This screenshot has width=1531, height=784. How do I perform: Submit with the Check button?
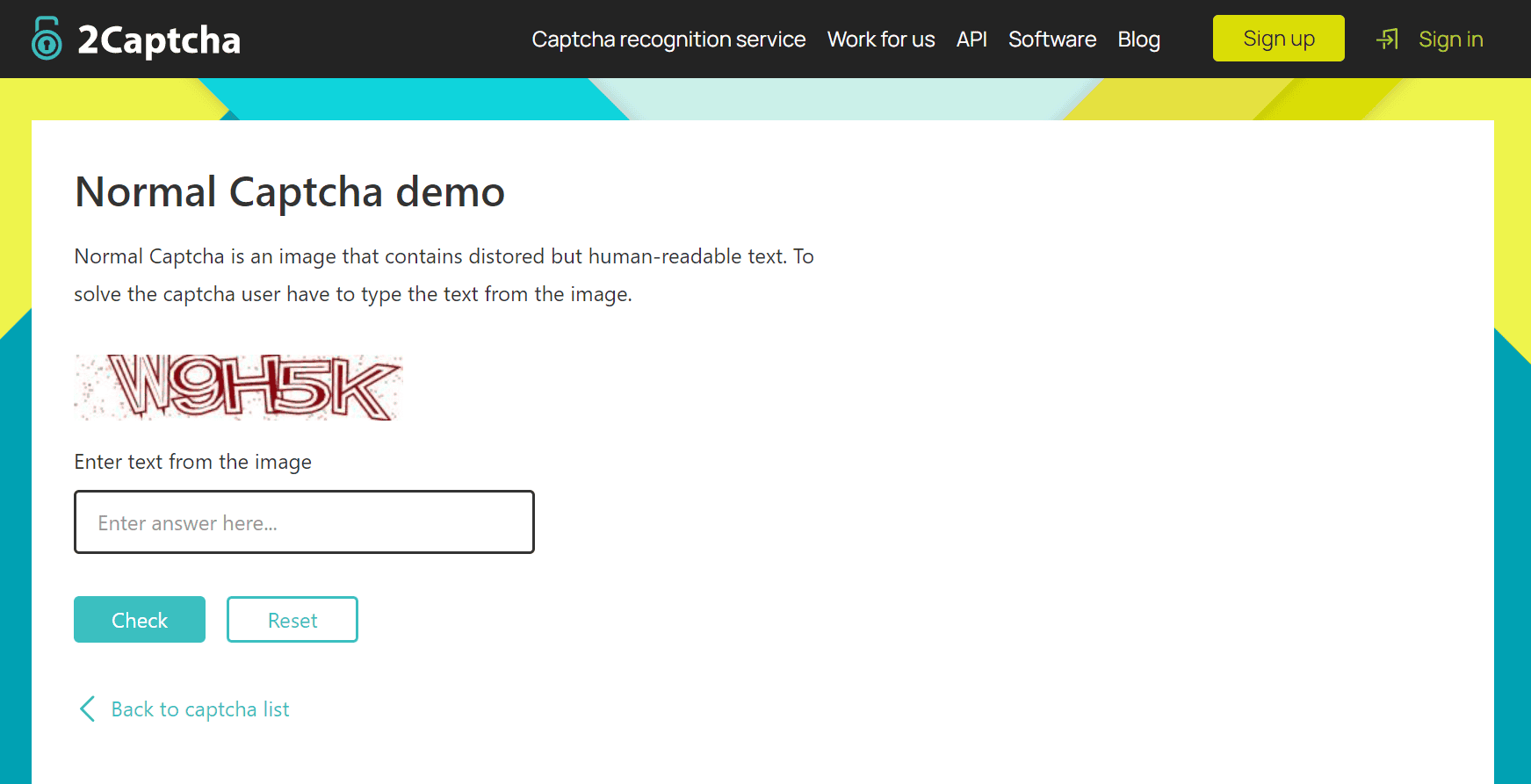point(140,620)
